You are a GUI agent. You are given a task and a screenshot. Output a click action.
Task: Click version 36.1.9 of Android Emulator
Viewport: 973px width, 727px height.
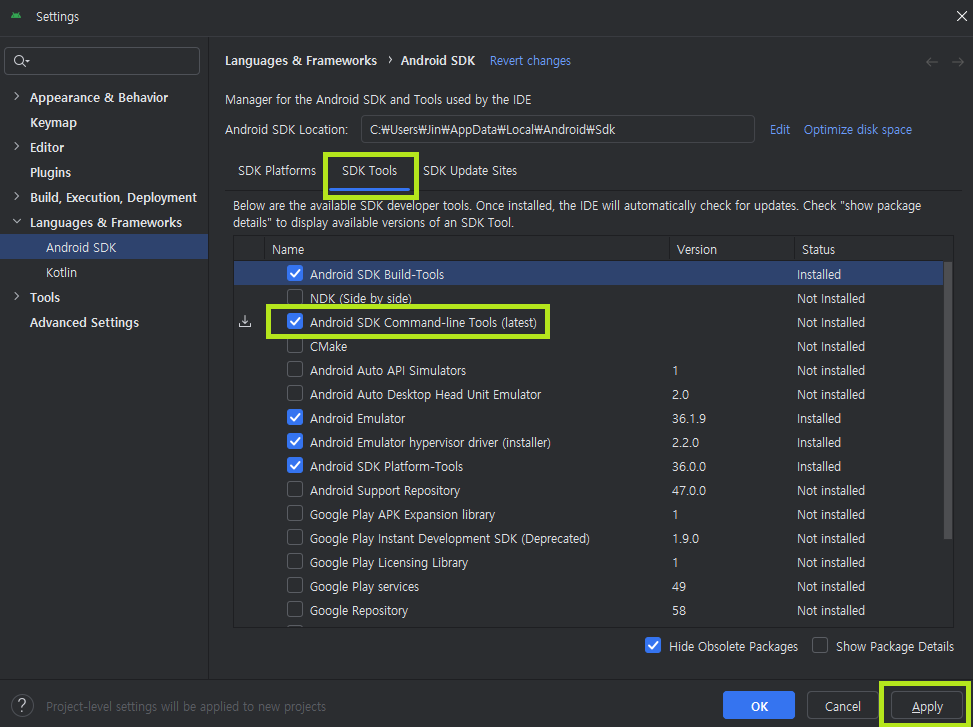(689, 418)
